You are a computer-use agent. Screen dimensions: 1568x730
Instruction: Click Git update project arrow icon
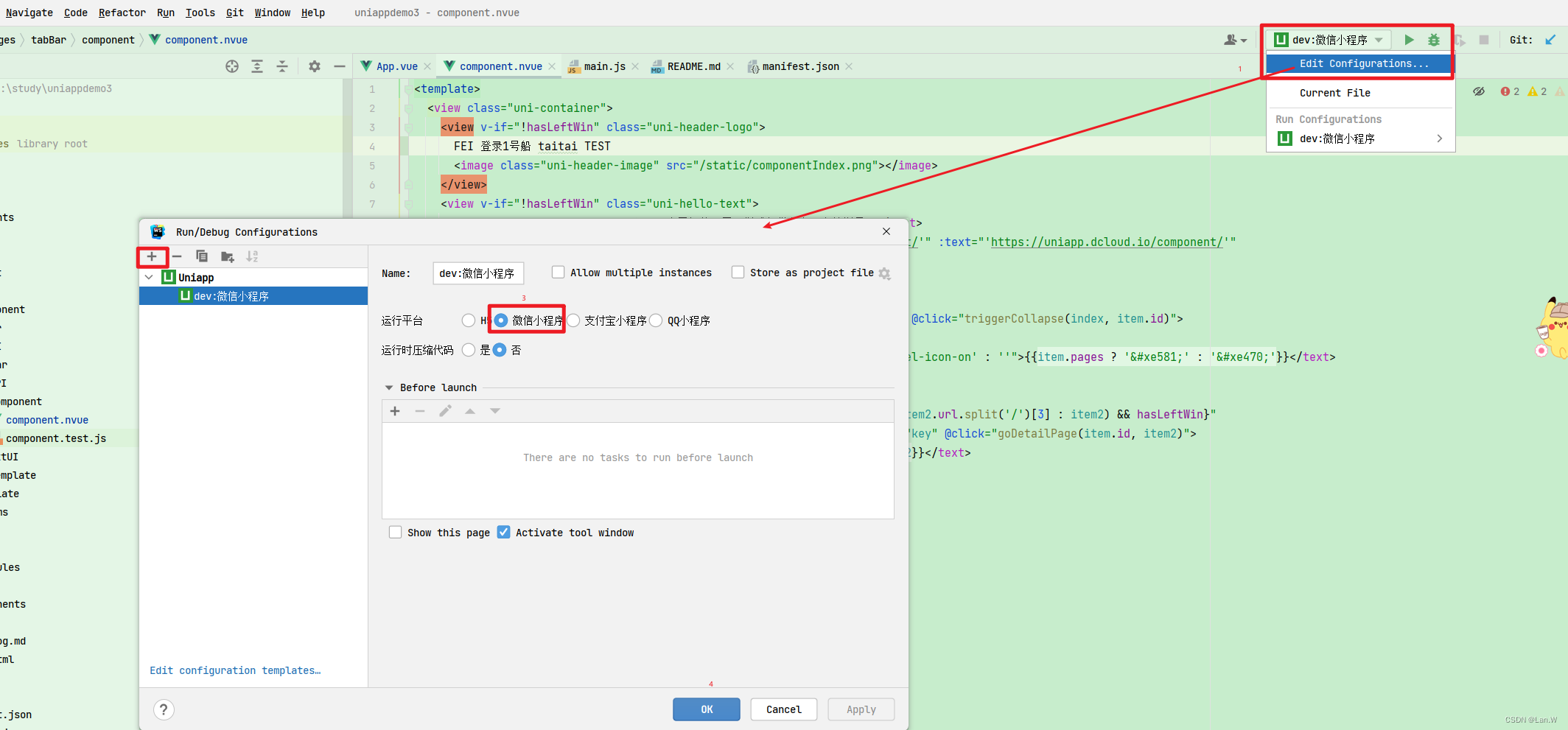(1550, 40)
